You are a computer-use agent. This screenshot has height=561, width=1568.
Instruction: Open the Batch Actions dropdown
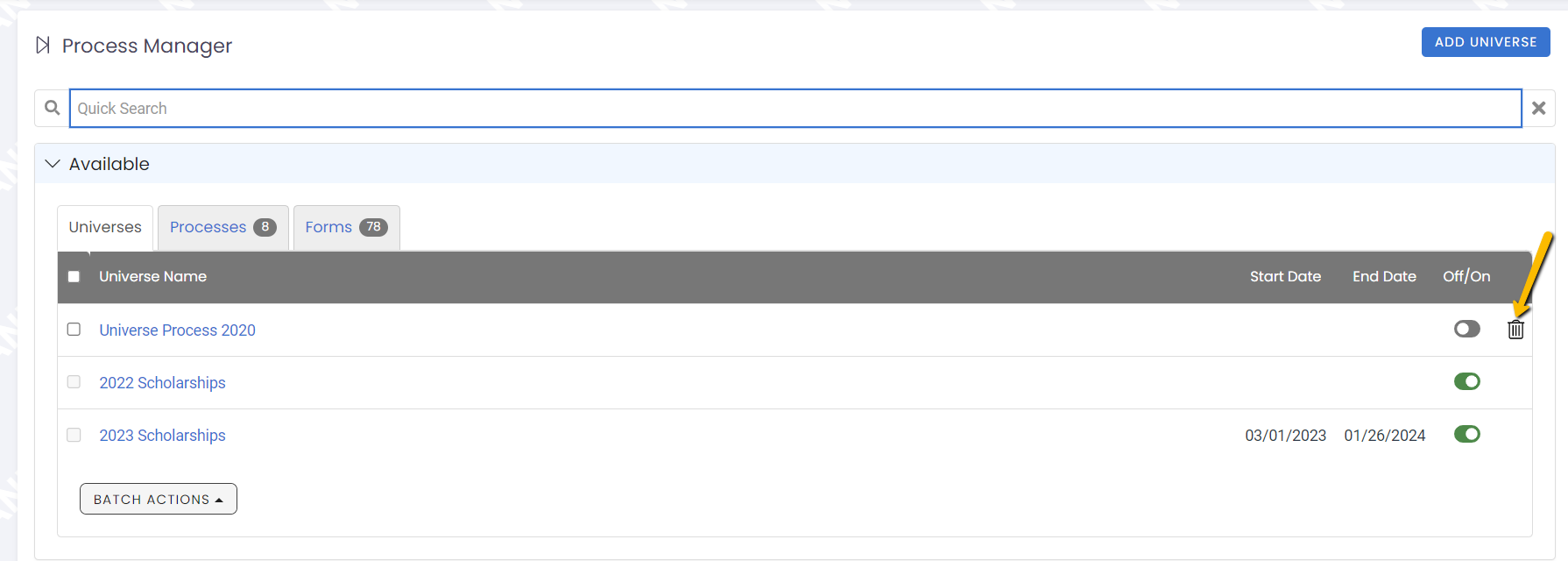[x=159, y=499]
